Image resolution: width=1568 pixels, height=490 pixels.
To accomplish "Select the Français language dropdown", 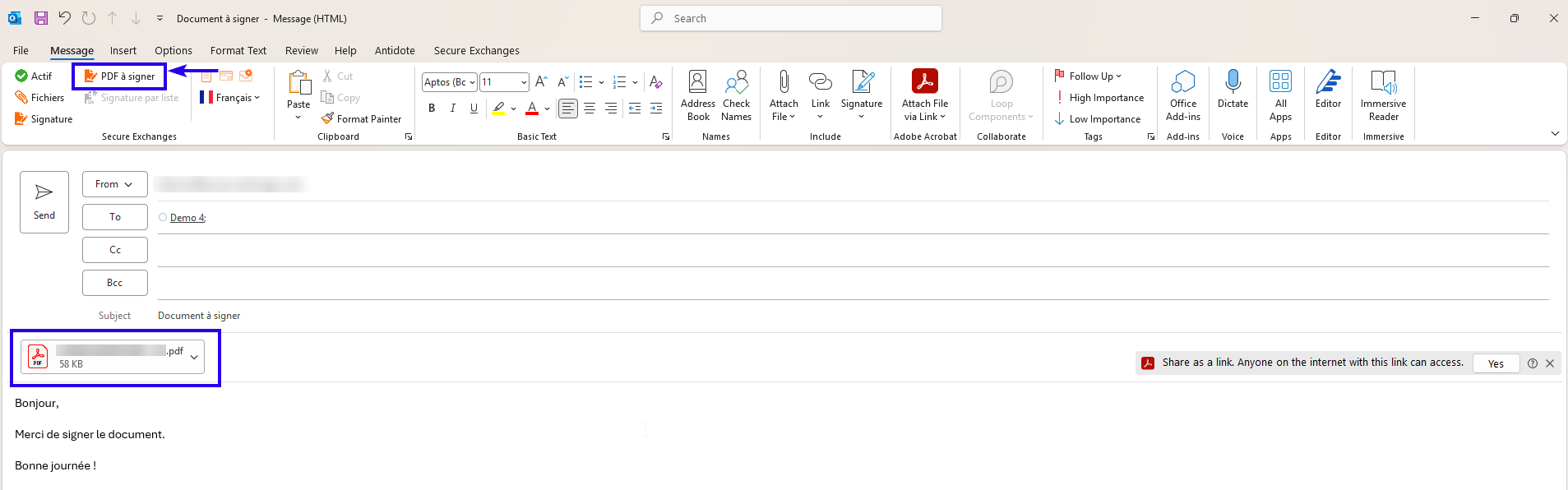I will point(229,98).
